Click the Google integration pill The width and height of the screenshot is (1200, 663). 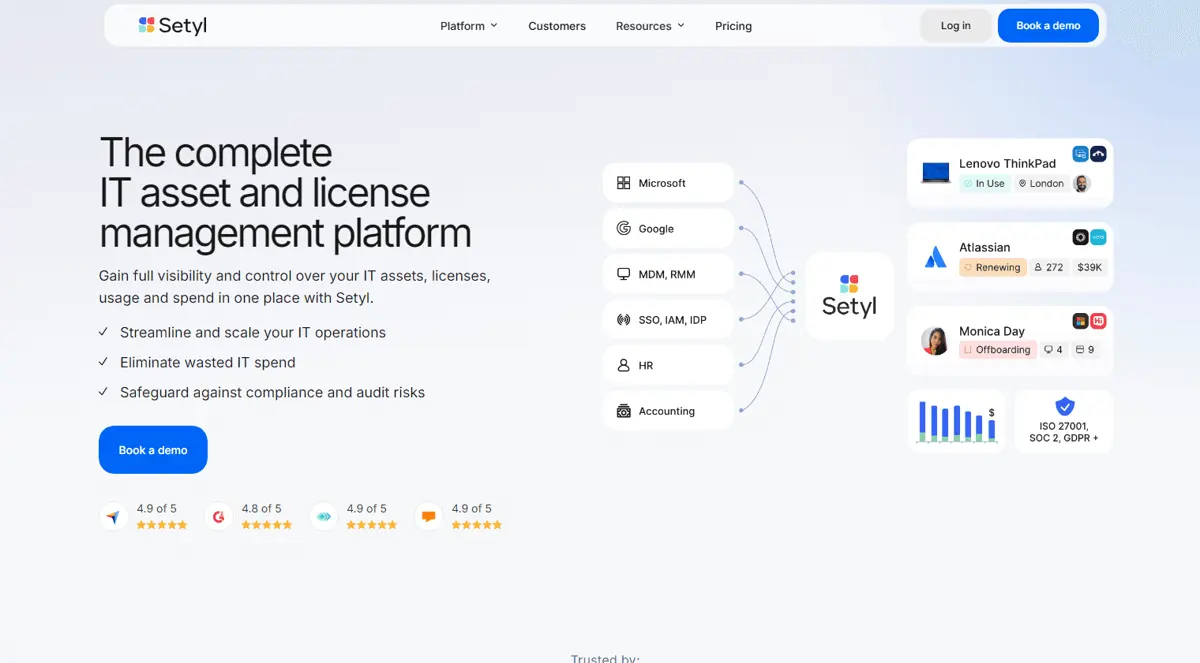668,228
